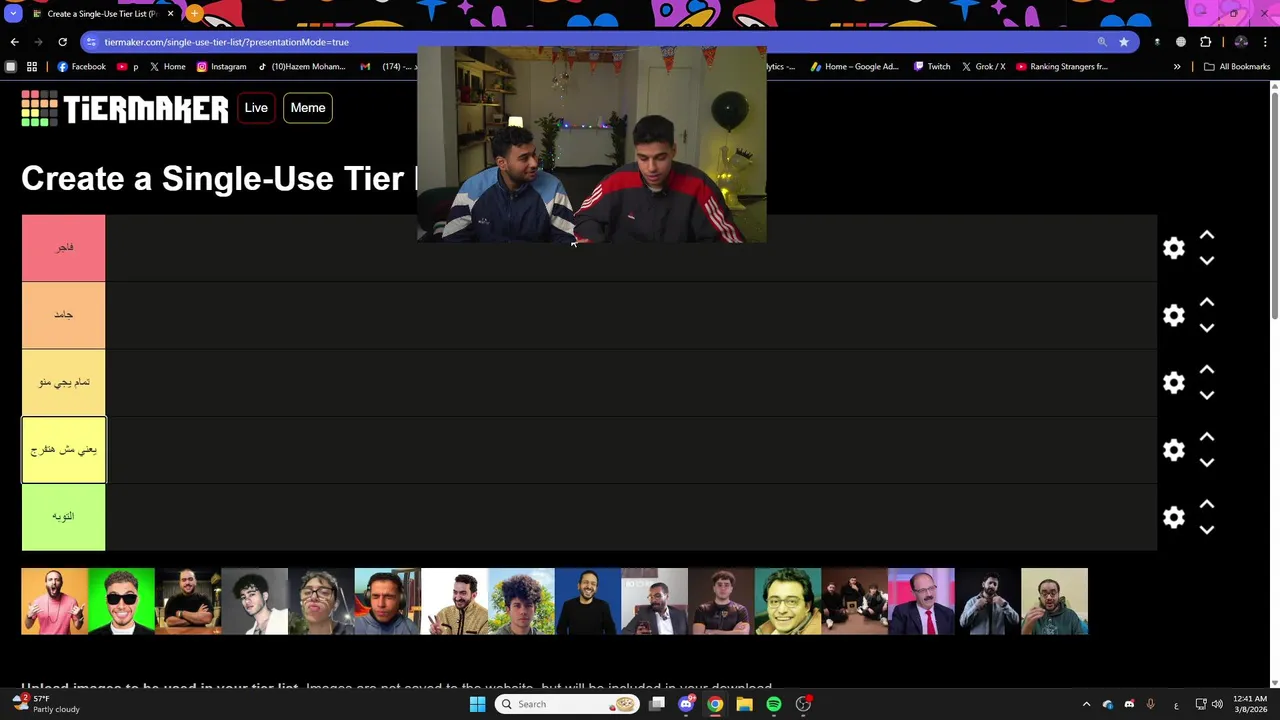This screenshot has height=720, width=1280.
Task: Select the older man with glasses green background thumbnail
Action: [788, 601]
